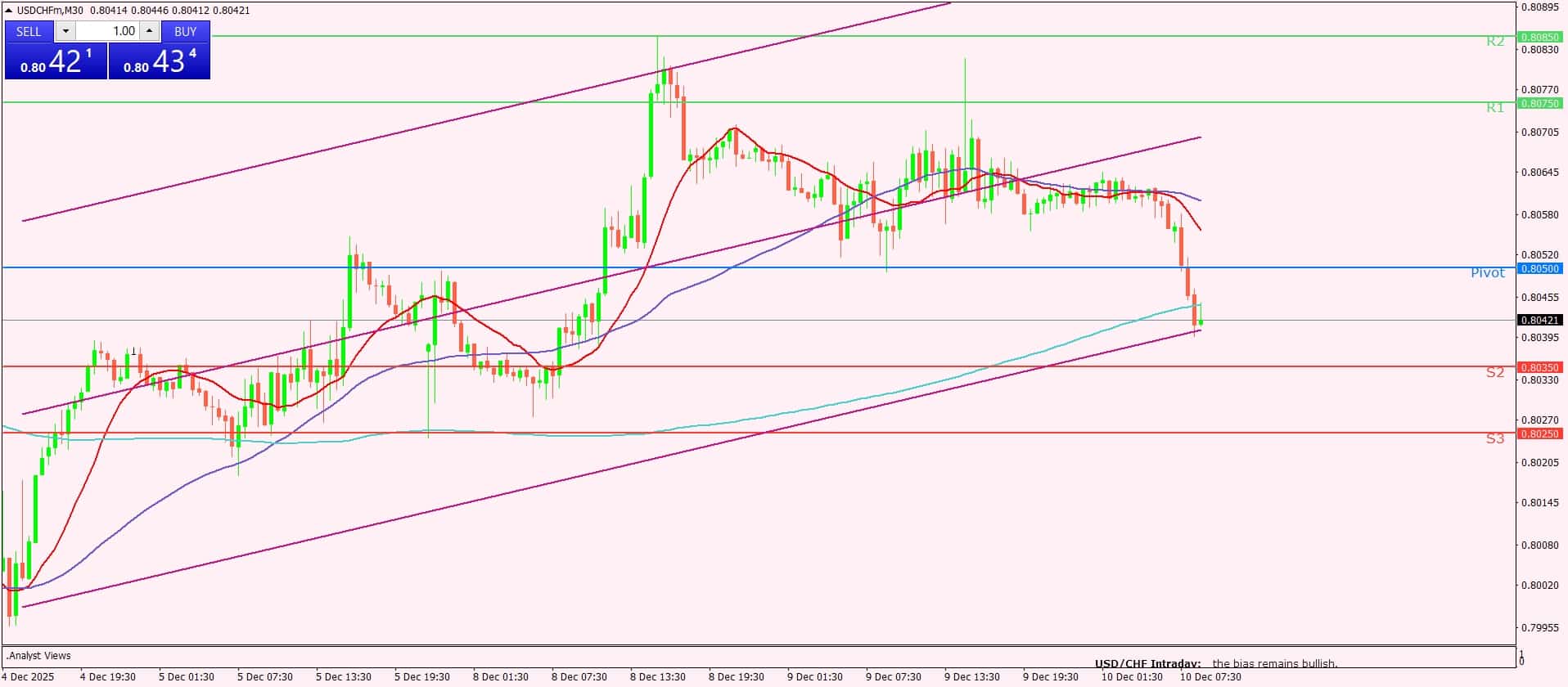Click the 0.80580 price scale value

pos(1539,214)
